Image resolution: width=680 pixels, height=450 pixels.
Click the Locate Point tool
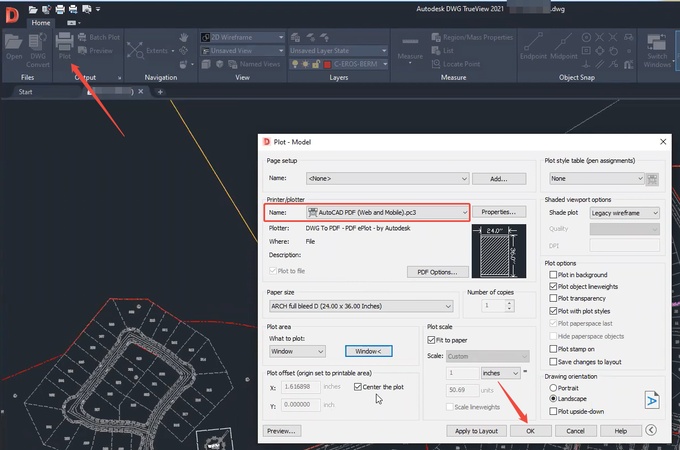point(456,64)
